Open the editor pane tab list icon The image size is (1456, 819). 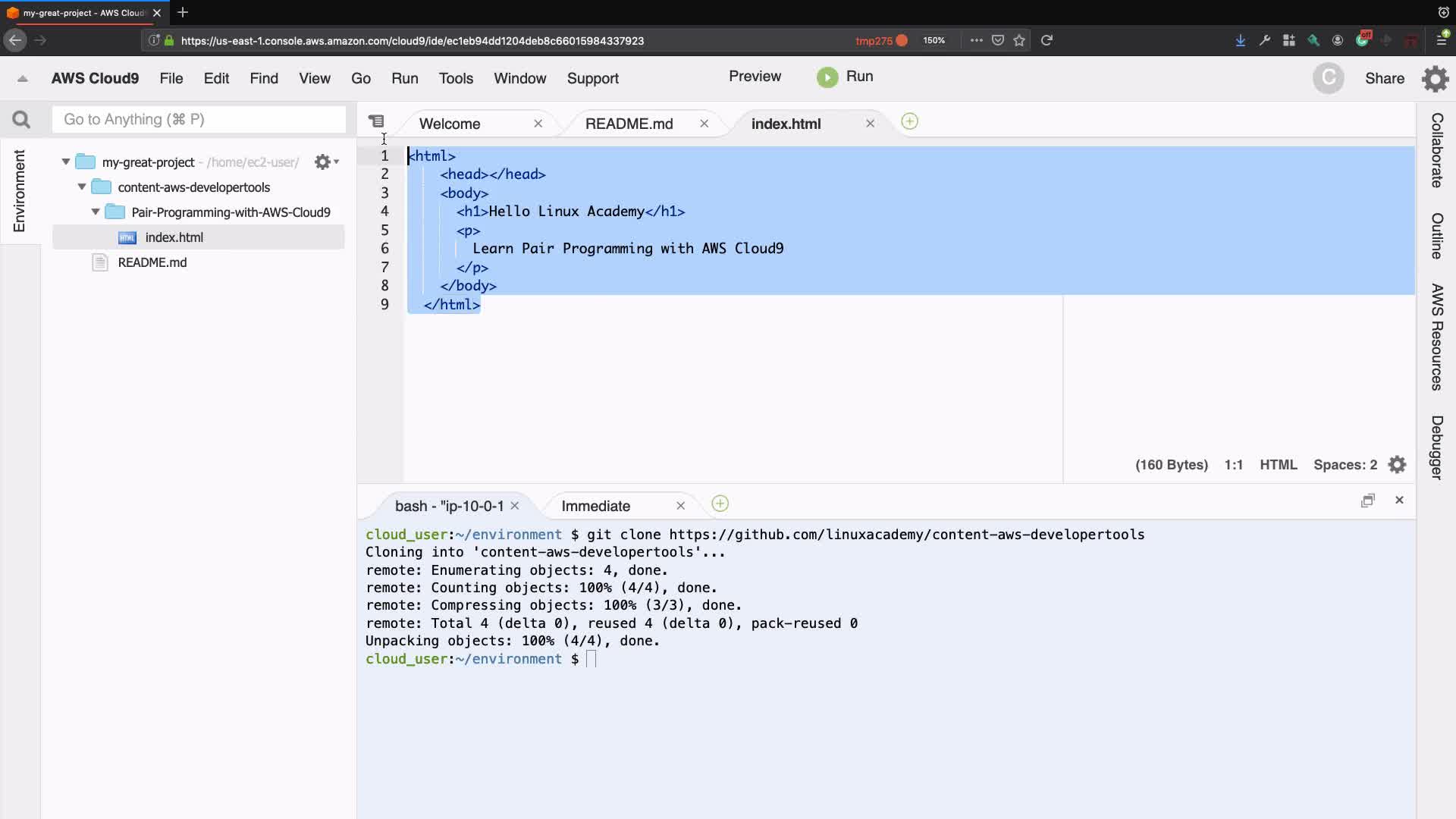[376, 122]
